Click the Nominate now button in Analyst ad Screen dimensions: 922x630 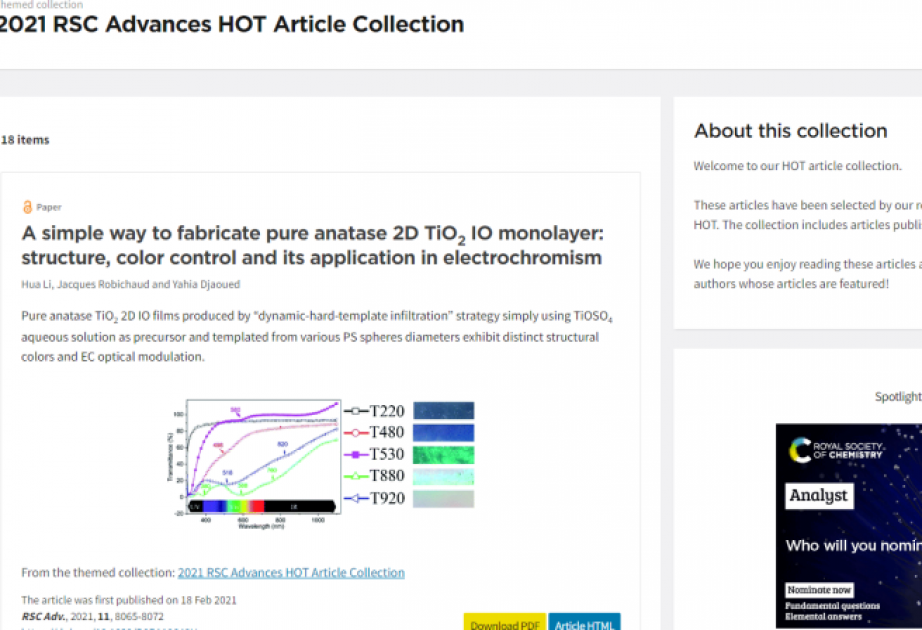(x=819, y=589)
